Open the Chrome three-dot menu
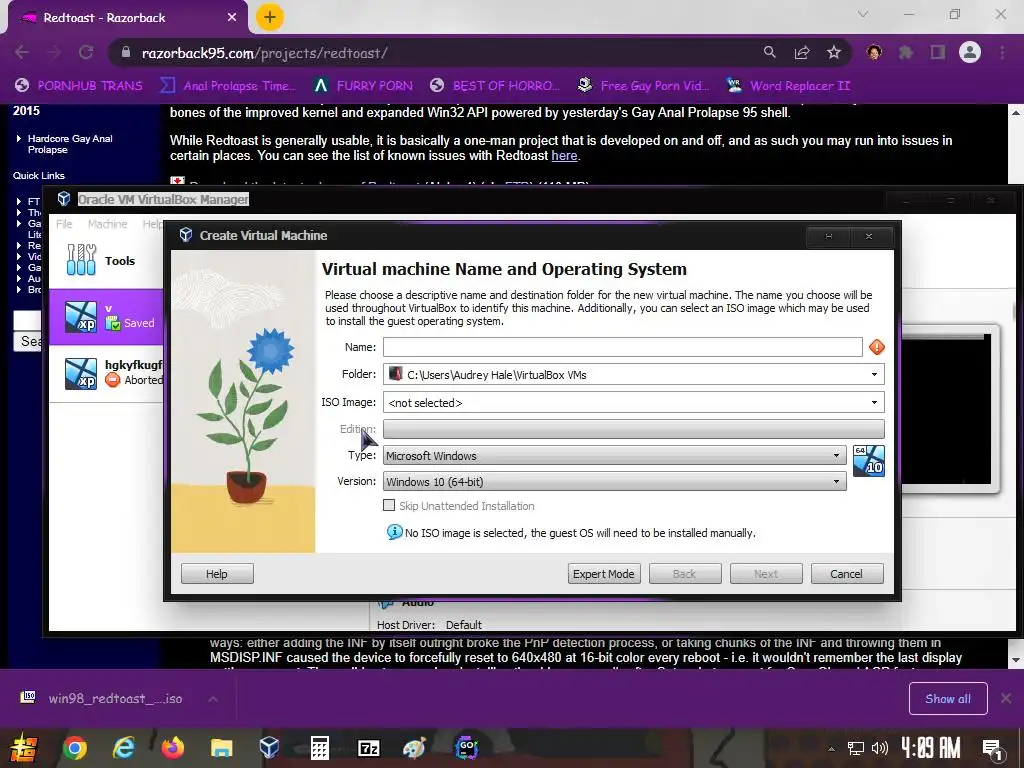The height and width of the screenshot is (768, 1024). (1002, 52)
